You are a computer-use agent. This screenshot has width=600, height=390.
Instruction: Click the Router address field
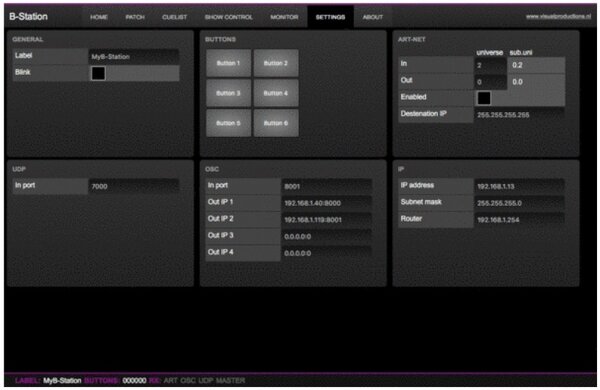pos(520,220)
